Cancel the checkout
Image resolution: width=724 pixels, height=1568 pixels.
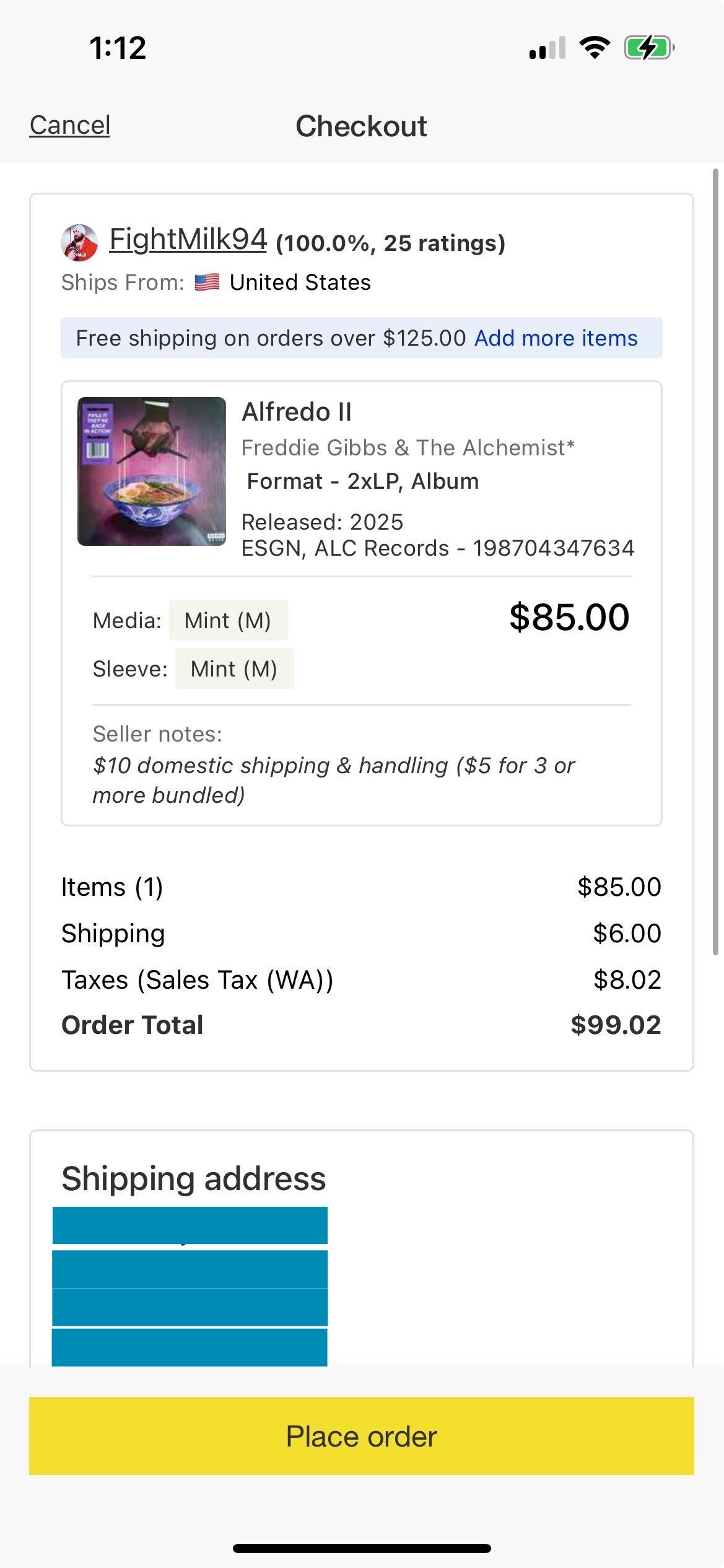(x=70, y=125)
